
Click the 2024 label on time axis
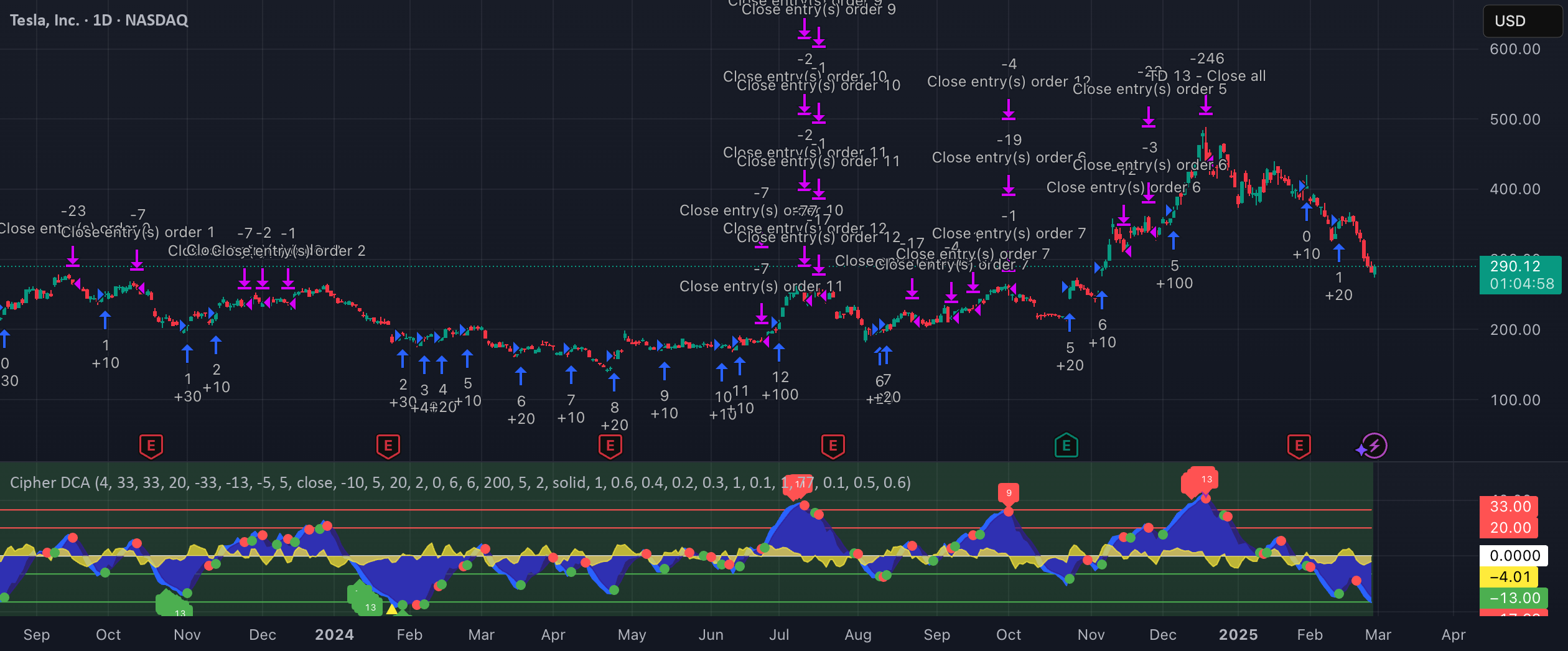(334, 634)
